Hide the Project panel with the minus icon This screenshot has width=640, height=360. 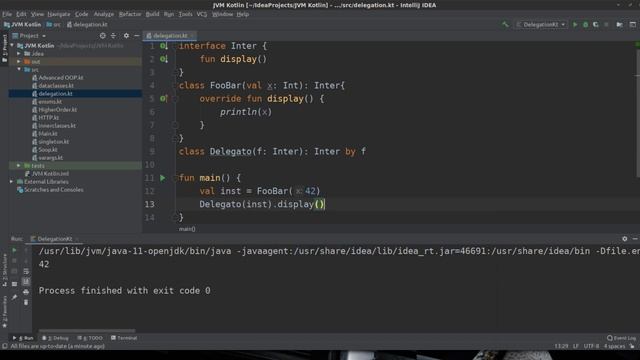click(x=137, y=36)
